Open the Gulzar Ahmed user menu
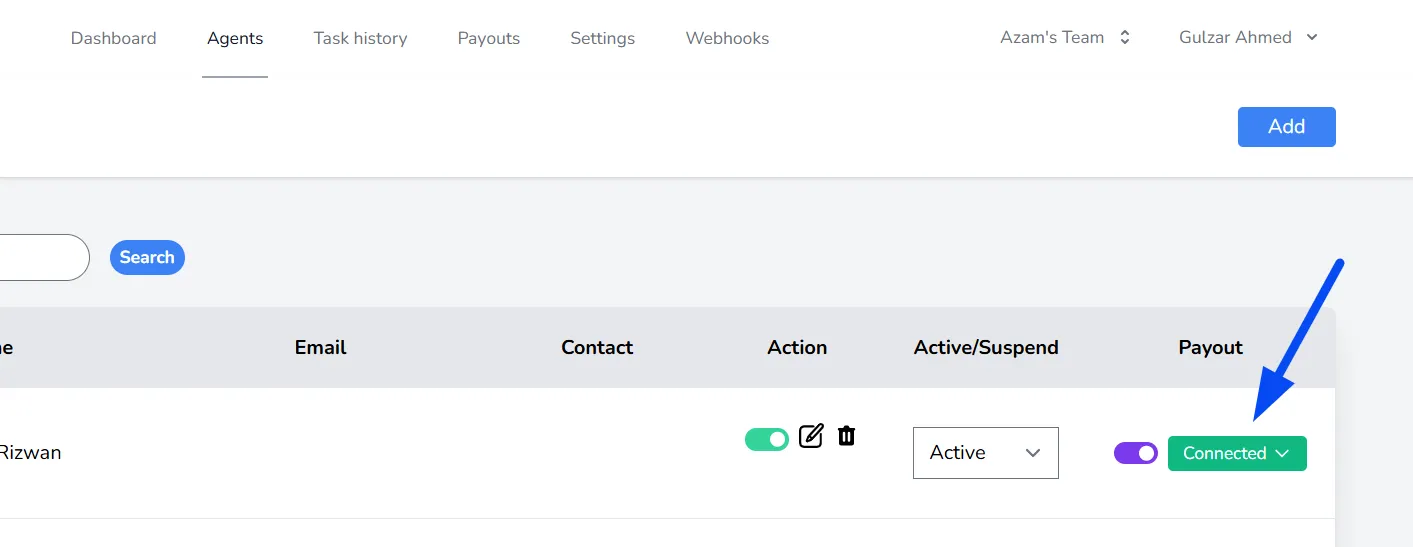 click(1249, 38)
